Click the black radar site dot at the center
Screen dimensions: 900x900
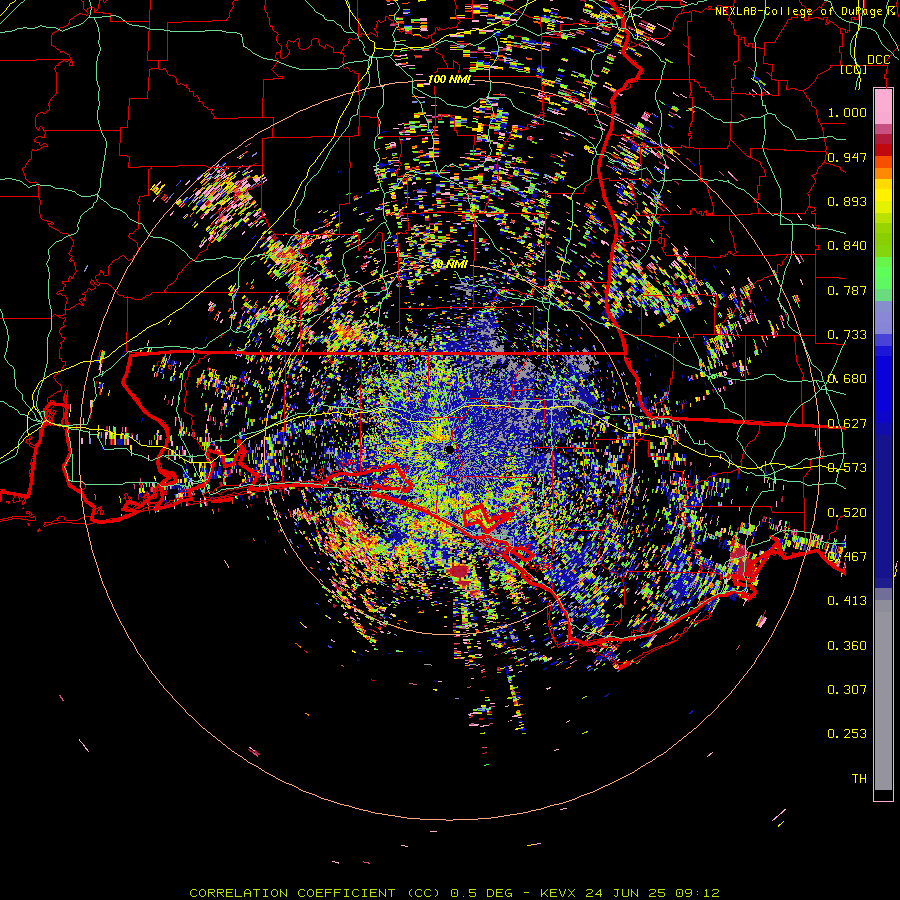(449, 449)
